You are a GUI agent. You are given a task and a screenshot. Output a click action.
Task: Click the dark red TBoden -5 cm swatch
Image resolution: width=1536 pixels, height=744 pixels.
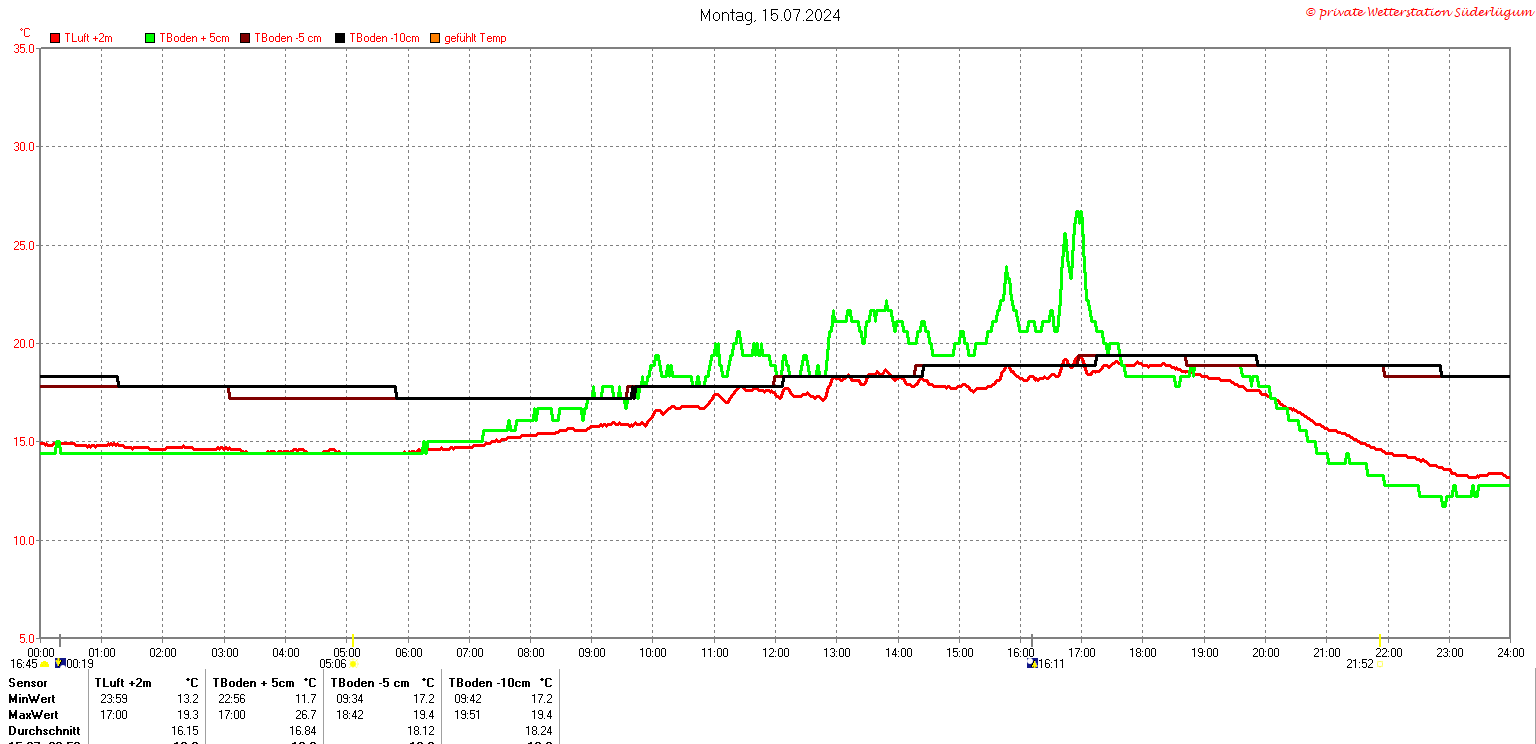(x=245, y=38)
